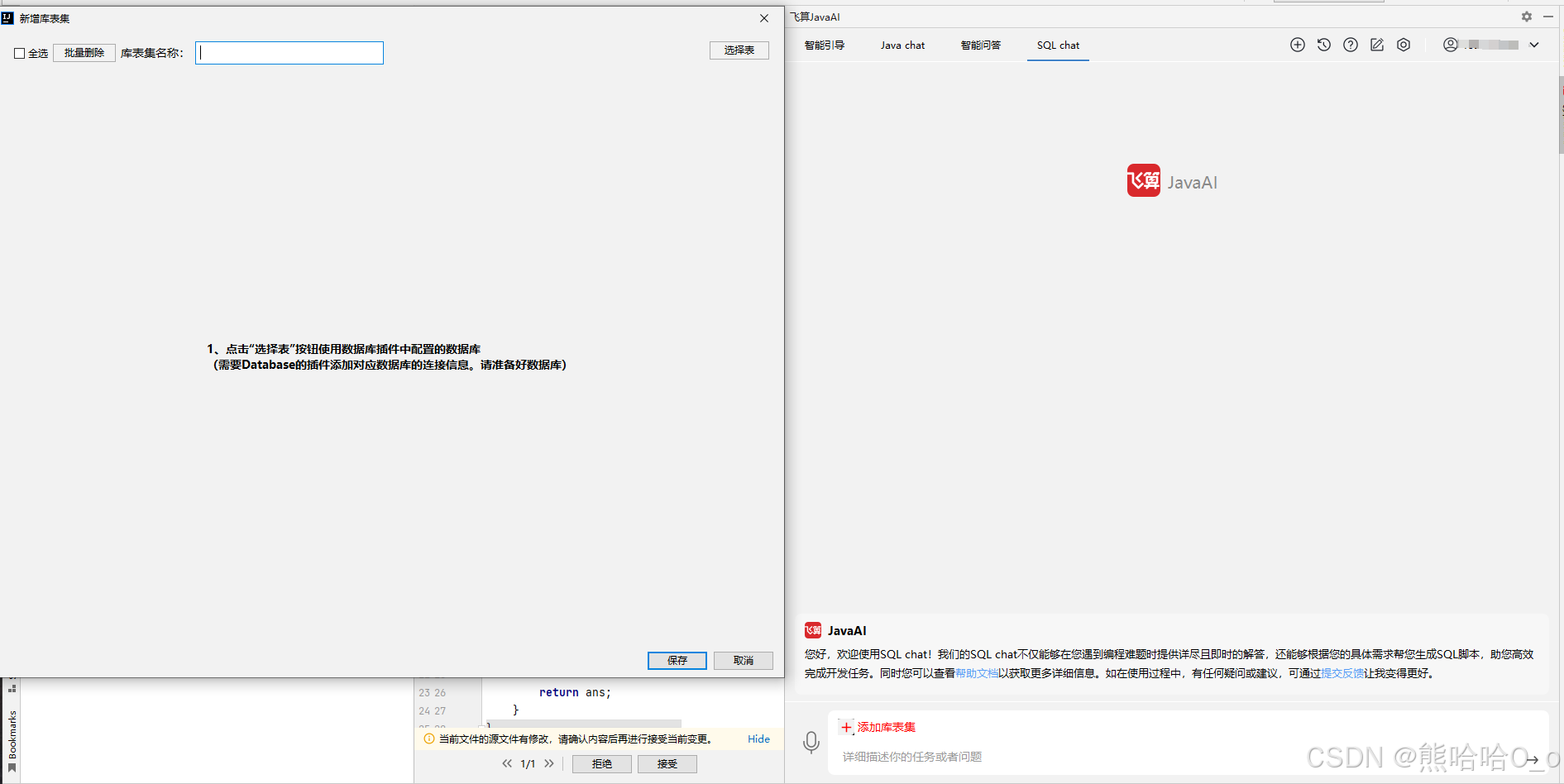Click the chat prompt input 详细描述你的任务或者问题
This screenshot has width=1564, height=784.
tap(912, 757)
